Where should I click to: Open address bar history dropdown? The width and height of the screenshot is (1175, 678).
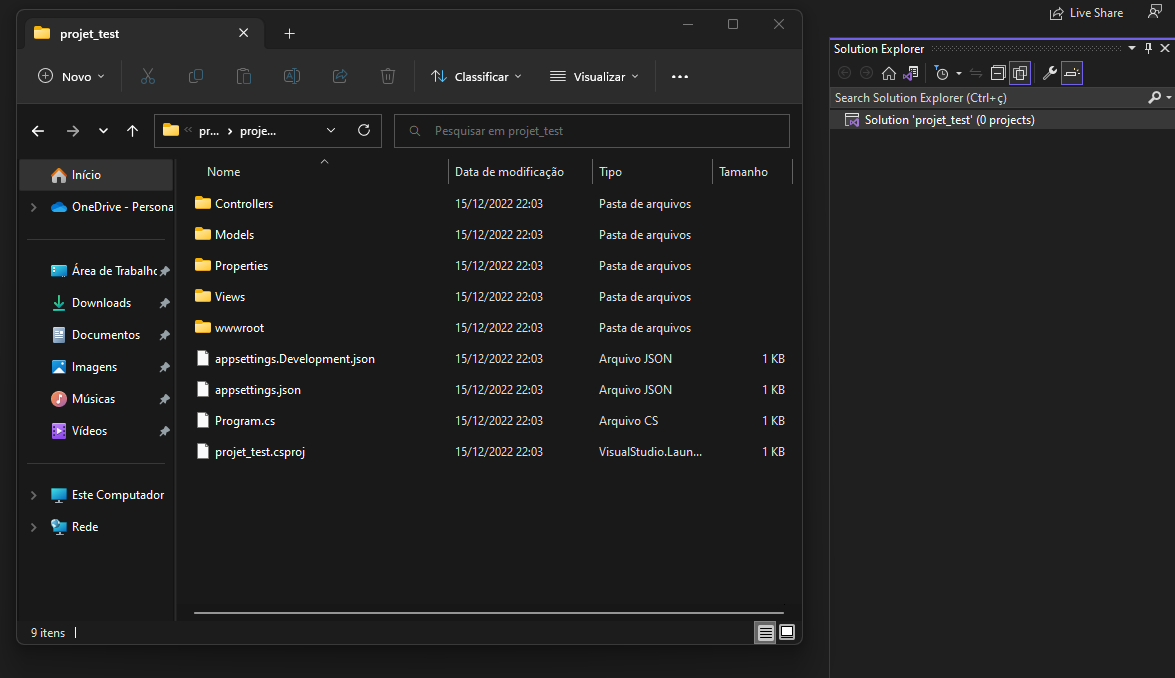330,130
